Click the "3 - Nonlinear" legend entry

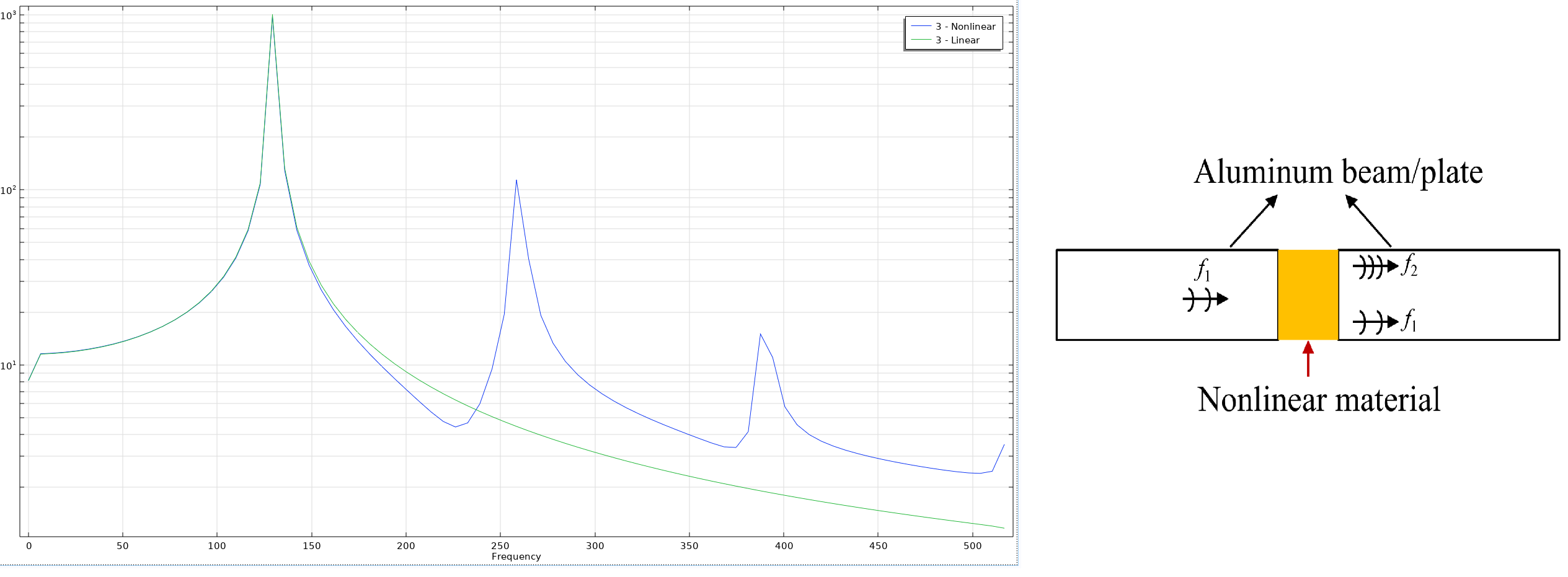coord(965,27)
